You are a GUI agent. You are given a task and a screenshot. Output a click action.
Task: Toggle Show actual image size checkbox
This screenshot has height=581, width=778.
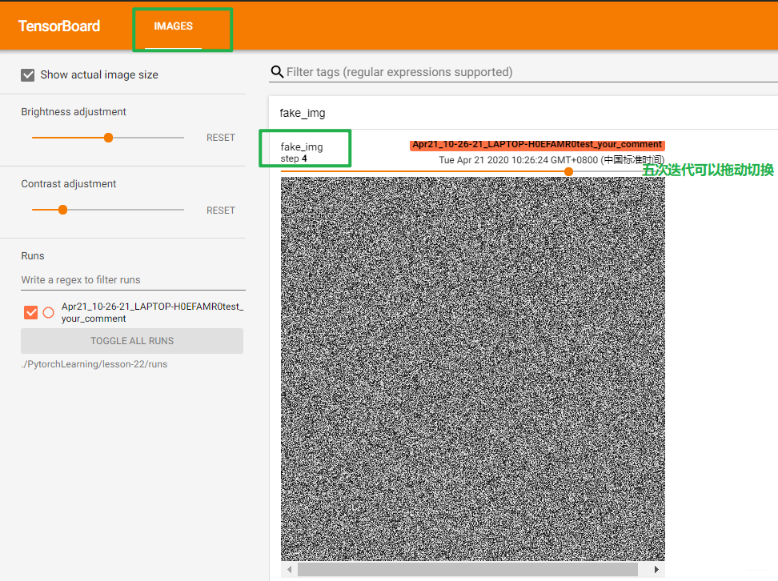click(28, 75)
